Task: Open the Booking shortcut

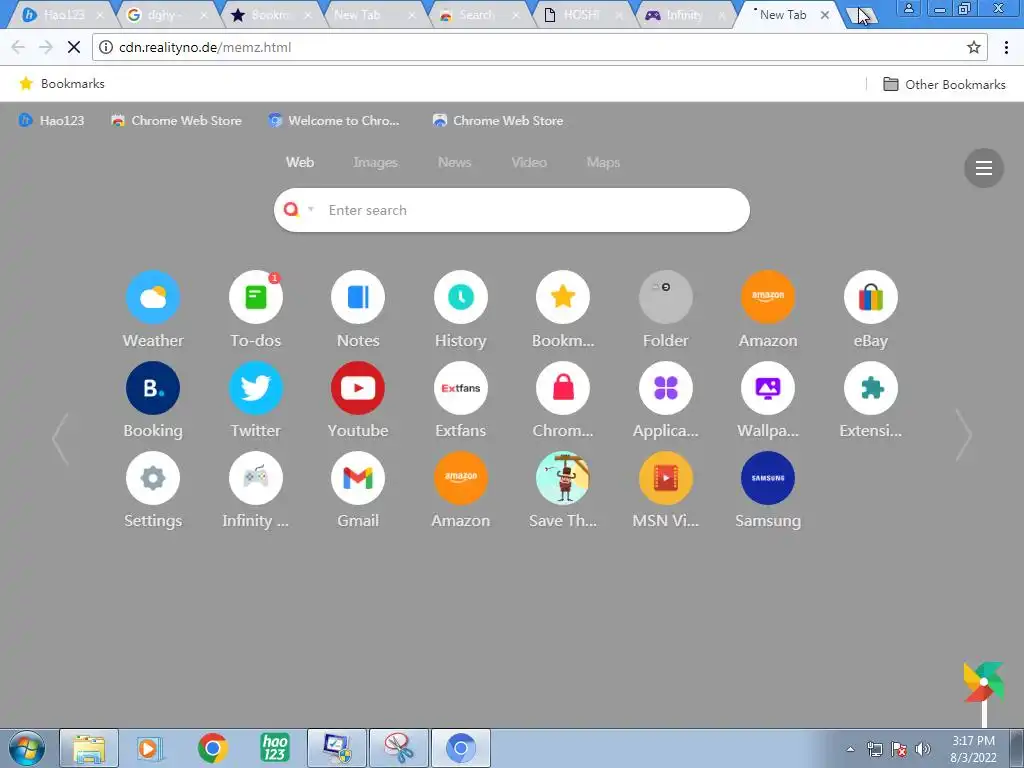Action: pyautogui.click(x=153, y=388)
